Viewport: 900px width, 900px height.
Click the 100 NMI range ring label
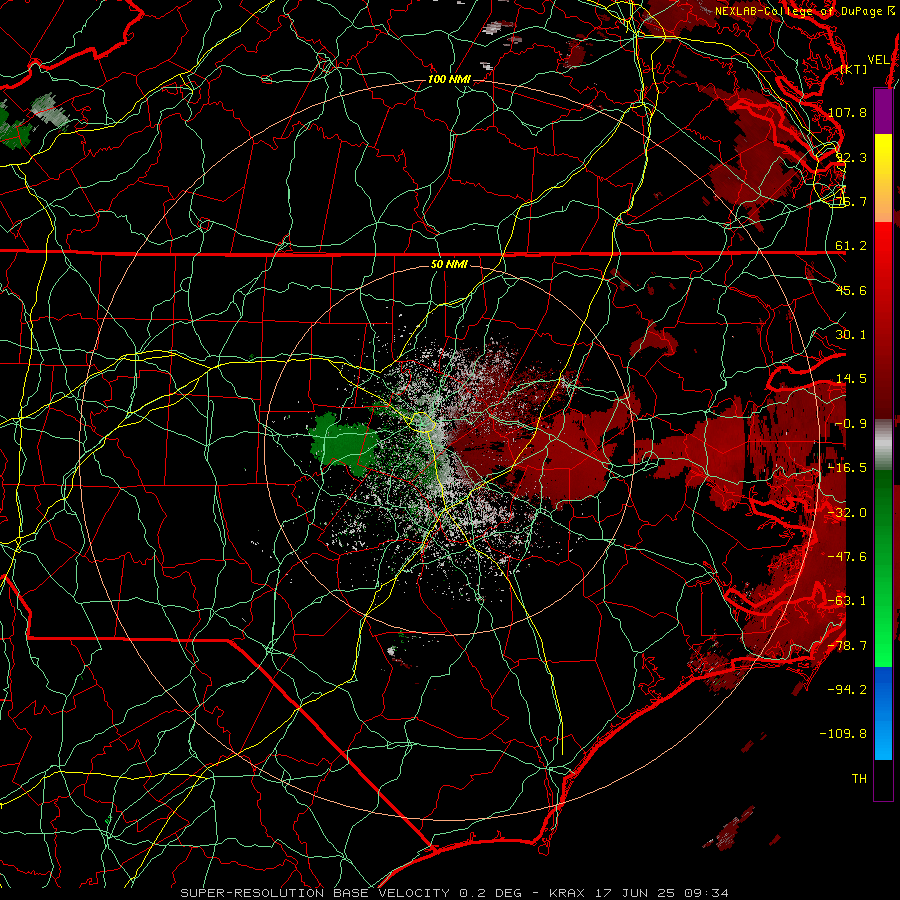click(x=449, y=79)
